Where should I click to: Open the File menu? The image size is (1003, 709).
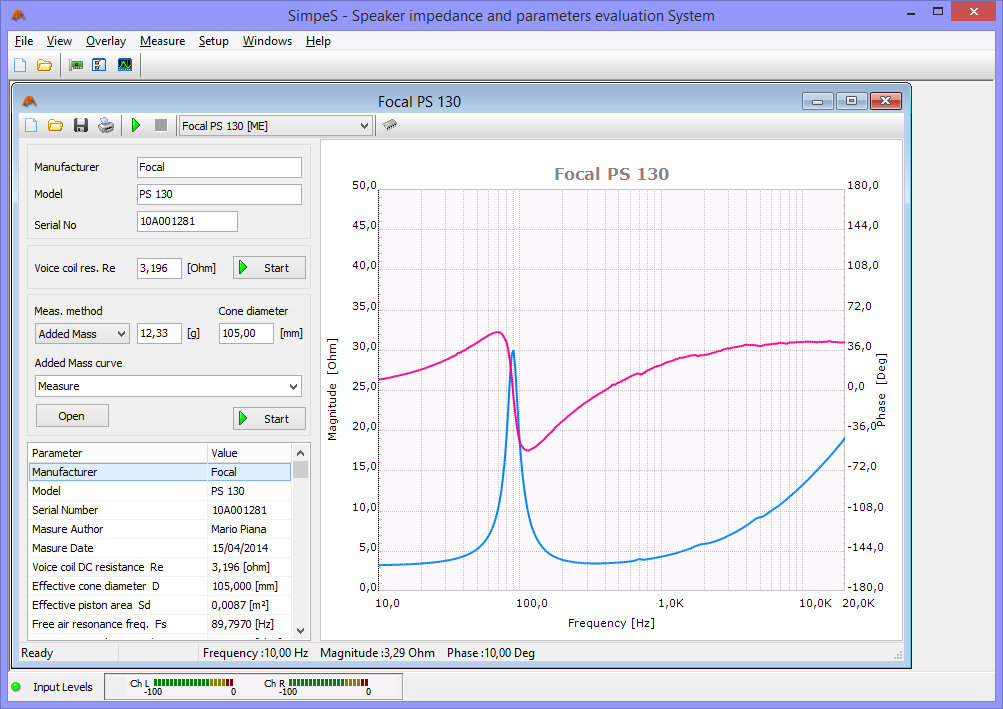24,41
